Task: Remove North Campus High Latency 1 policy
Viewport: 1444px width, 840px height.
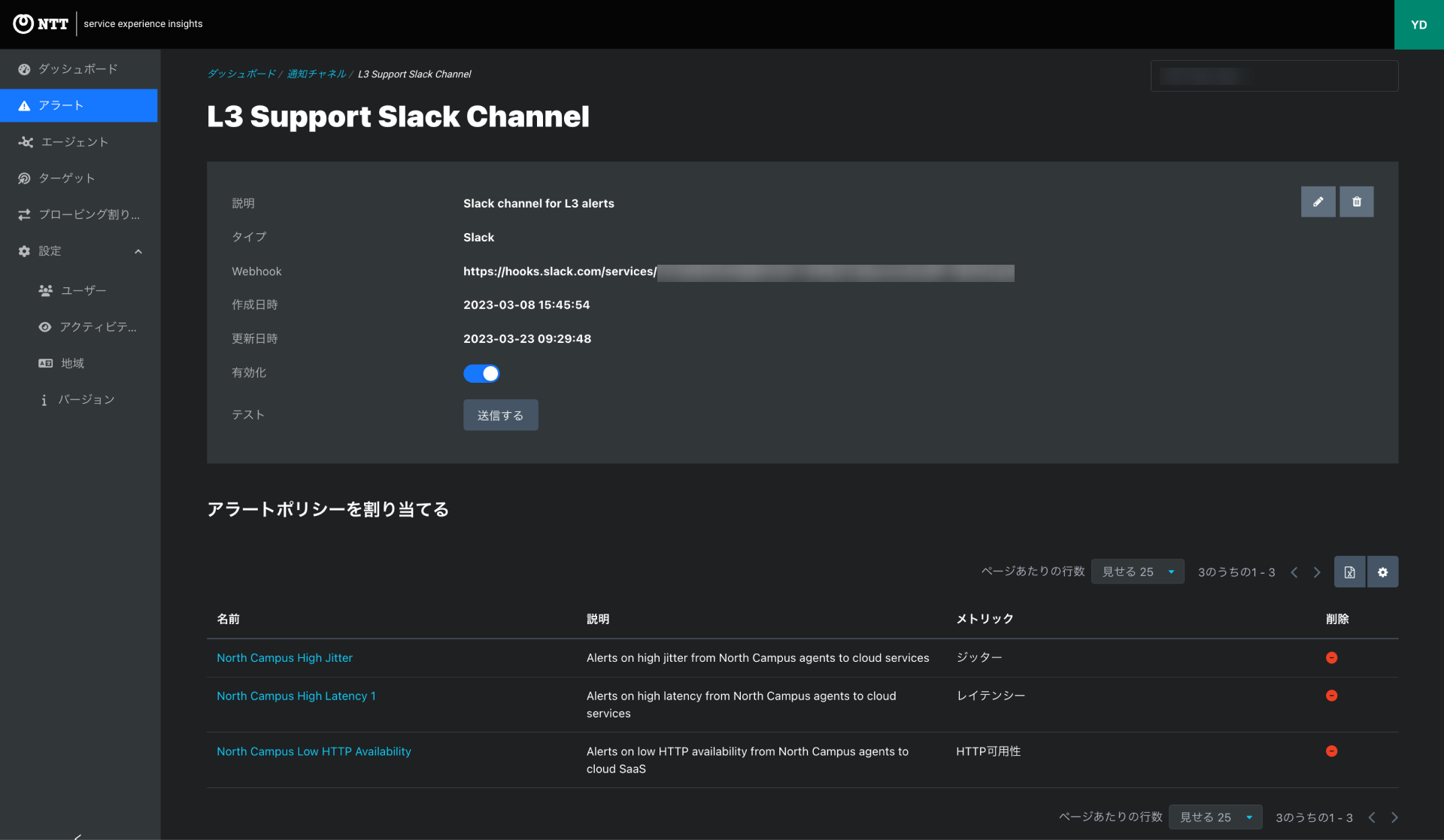Action: (x=1331, y=696)
